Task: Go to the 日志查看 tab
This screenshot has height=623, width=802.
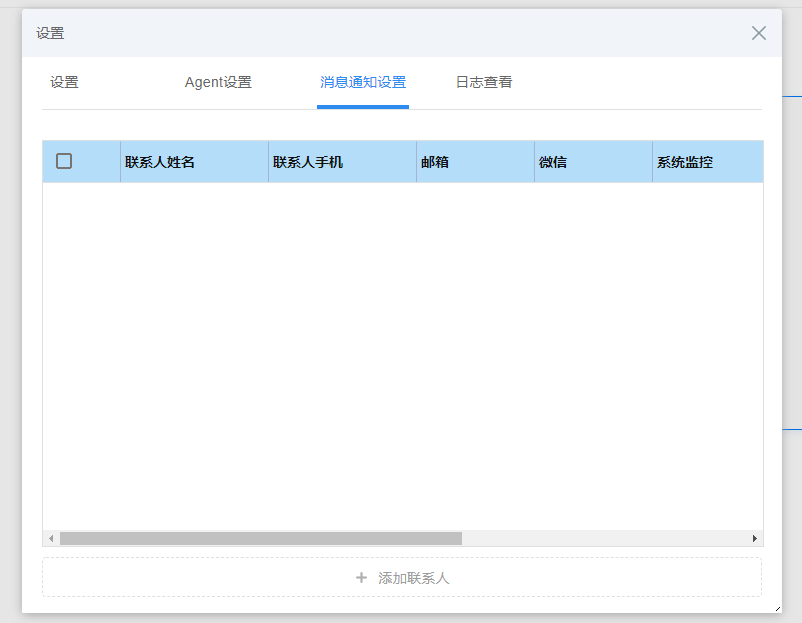Action: pos(484,82)
